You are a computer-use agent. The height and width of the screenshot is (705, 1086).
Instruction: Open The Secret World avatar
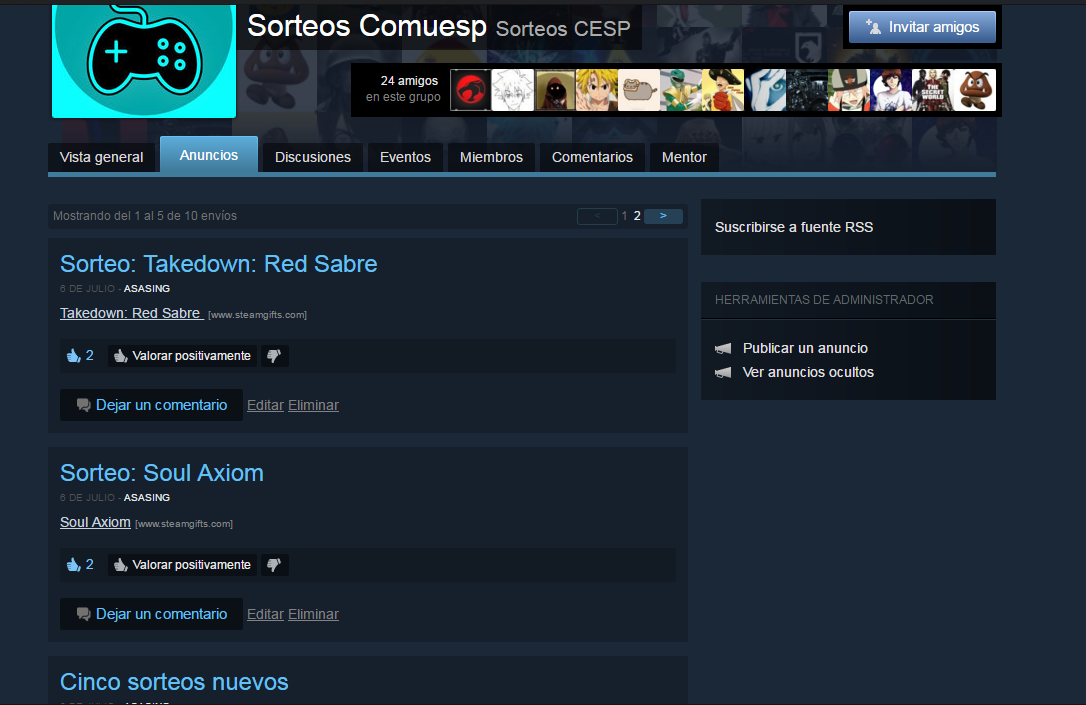coord(932,90)
